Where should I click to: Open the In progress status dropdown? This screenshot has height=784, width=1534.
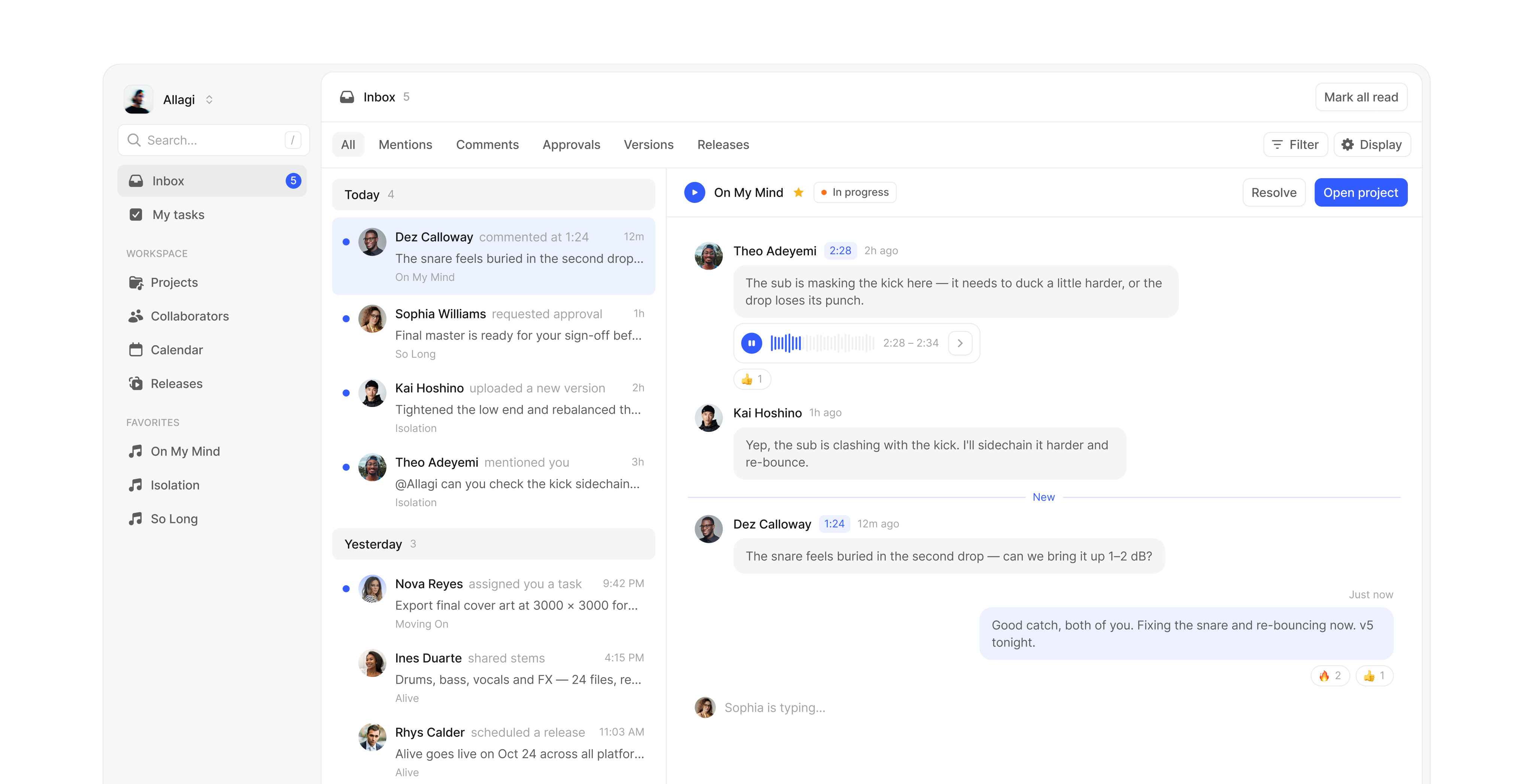click(855, 192)
